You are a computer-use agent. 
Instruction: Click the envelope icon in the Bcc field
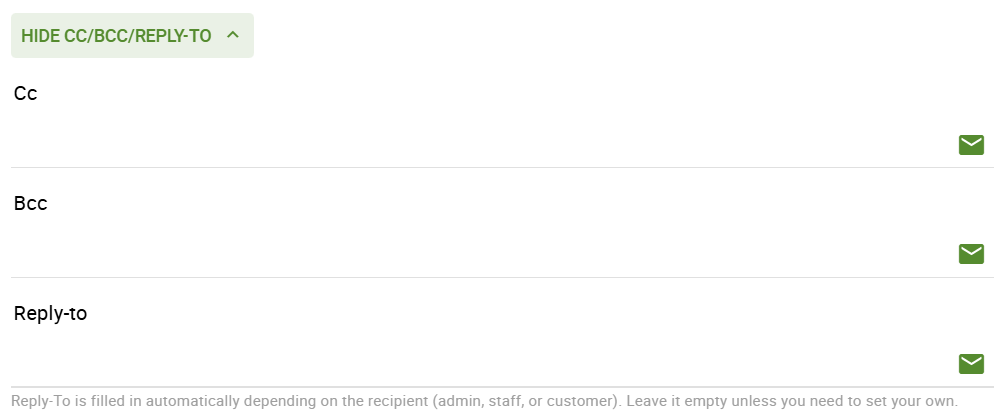pyautogui.click(x=971, y=254)
